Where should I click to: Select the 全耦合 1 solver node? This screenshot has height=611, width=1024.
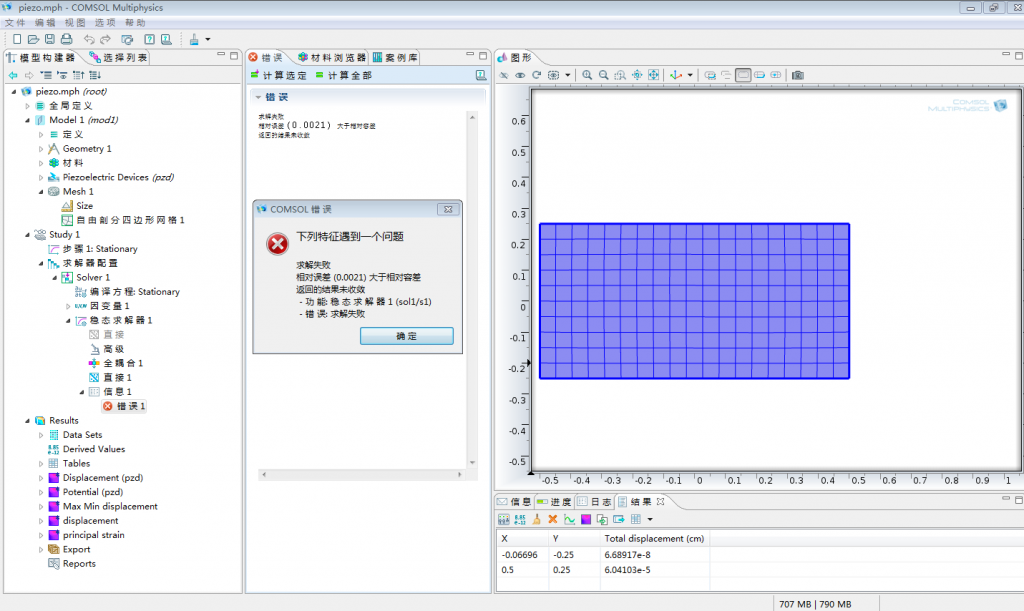(116, 363)
